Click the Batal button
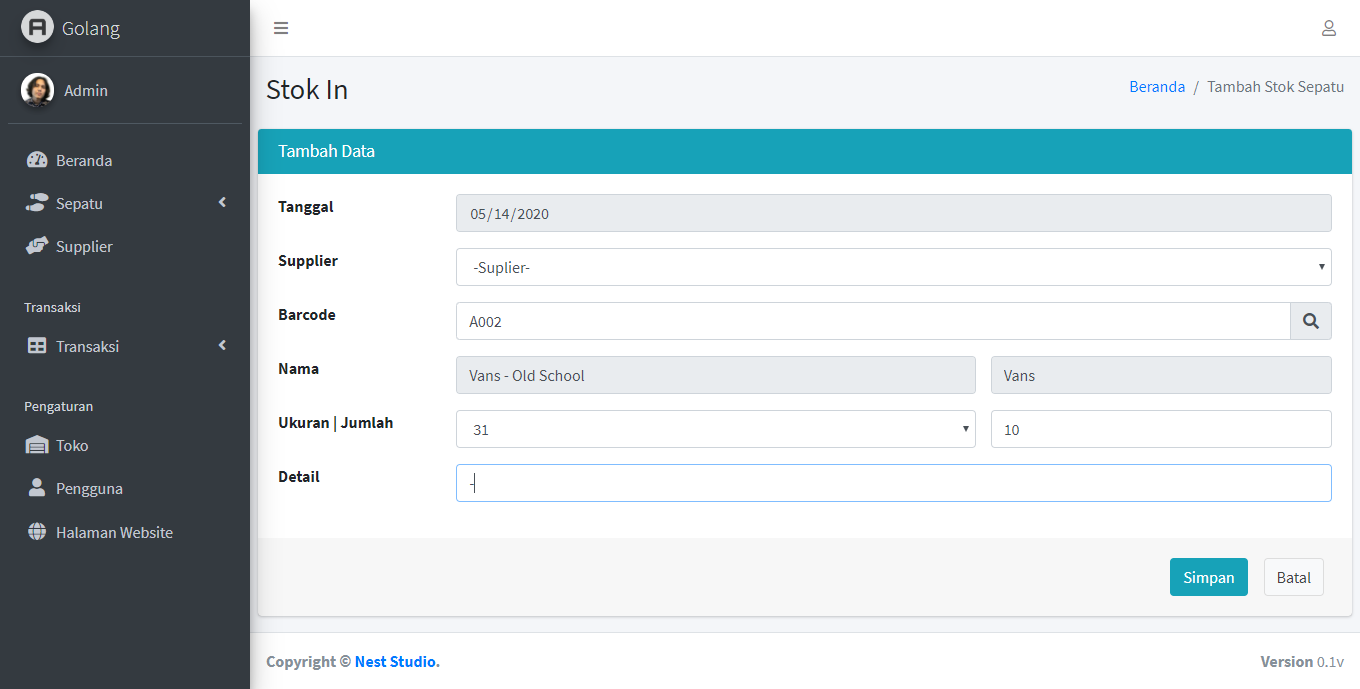 pyautogui.click(x=1293, y=577)
